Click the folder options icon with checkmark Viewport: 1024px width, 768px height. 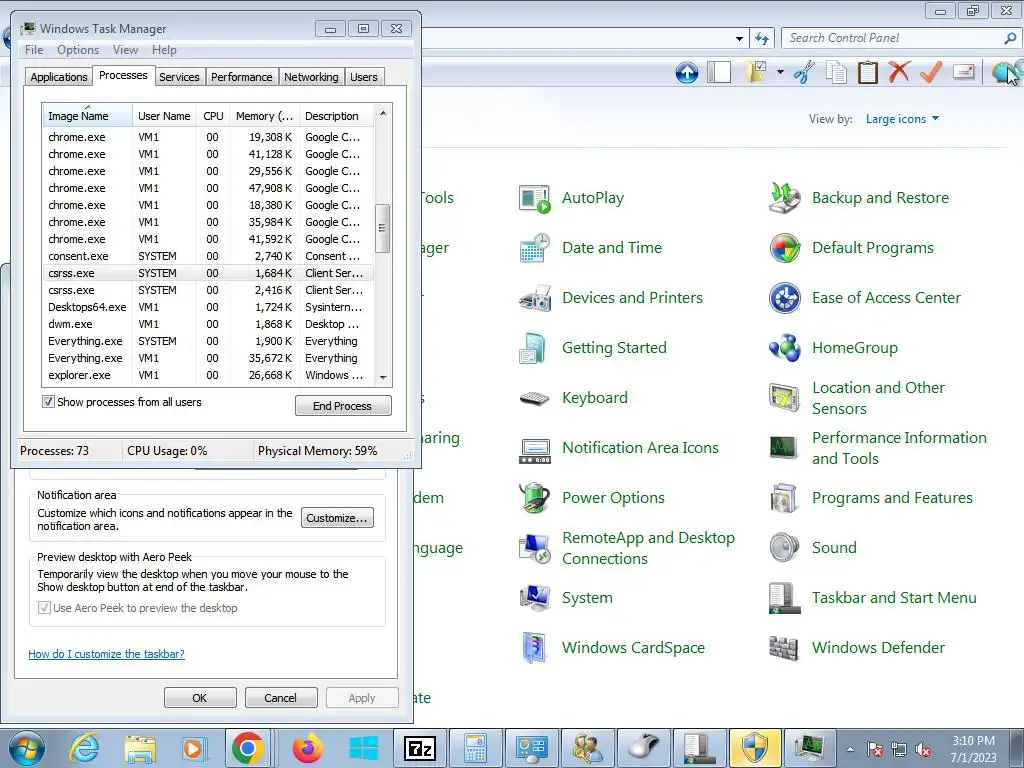coord(756,72)
